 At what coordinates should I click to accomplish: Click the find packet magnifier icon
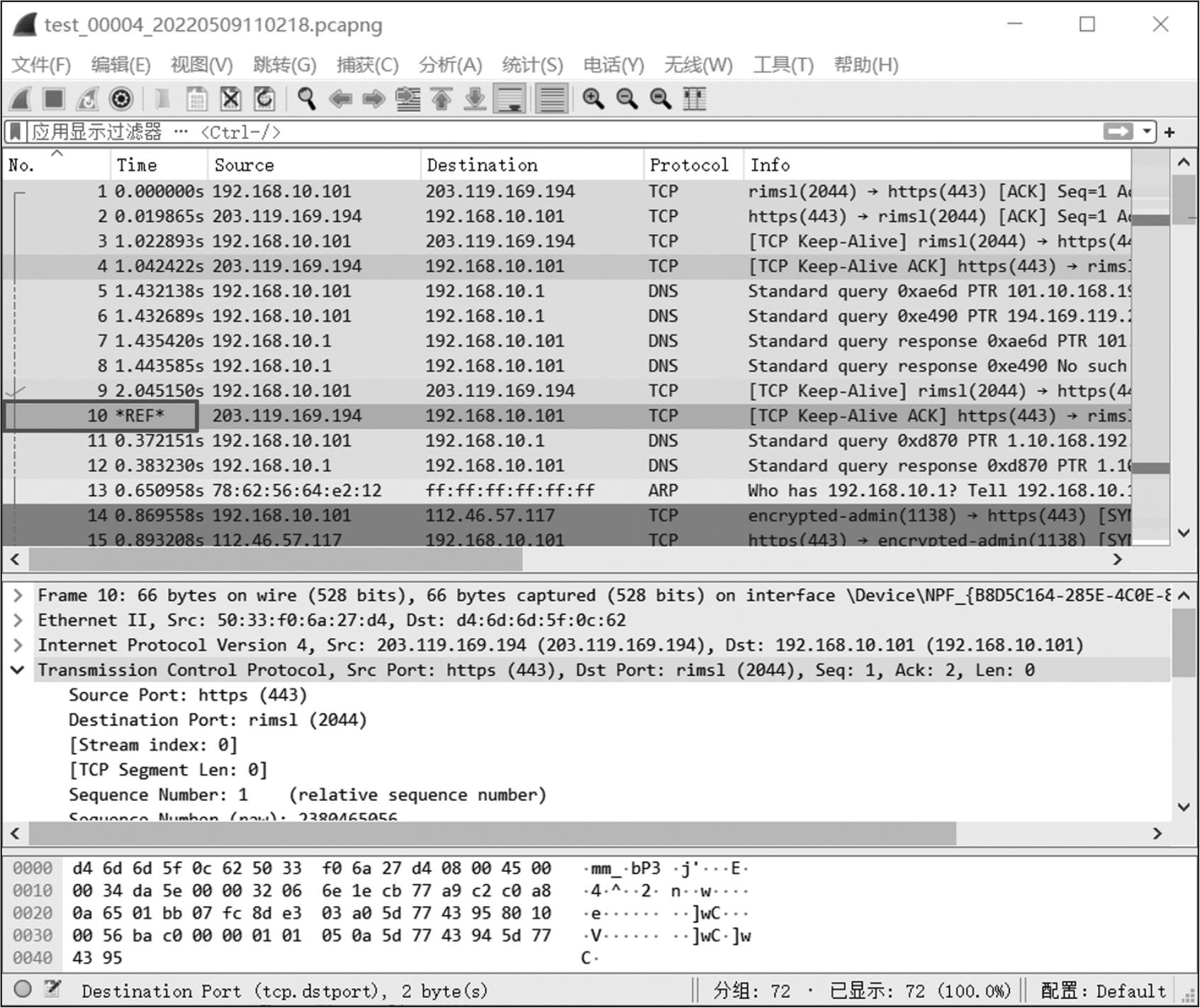click(306, 99)
